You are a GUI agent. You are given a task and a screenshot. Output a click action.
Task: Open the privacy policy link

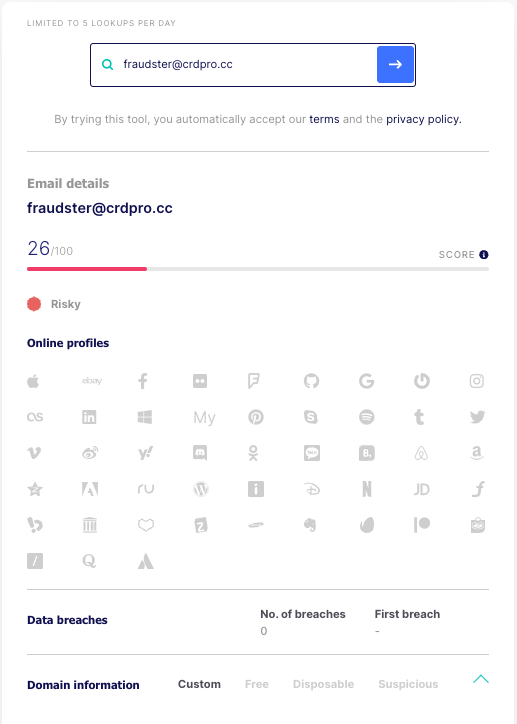(423, 119)
